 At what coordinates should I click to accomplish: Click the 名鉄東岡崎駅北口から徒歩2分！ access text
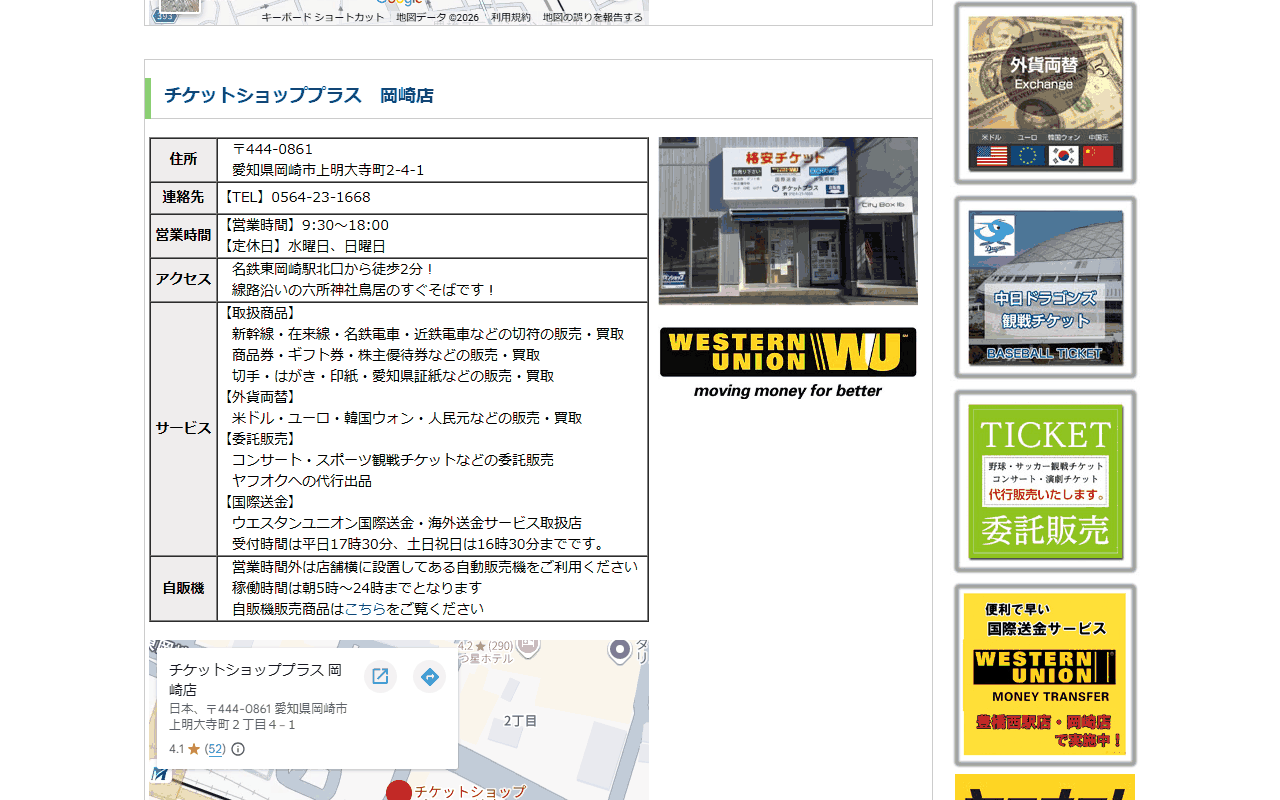(334, 269)
